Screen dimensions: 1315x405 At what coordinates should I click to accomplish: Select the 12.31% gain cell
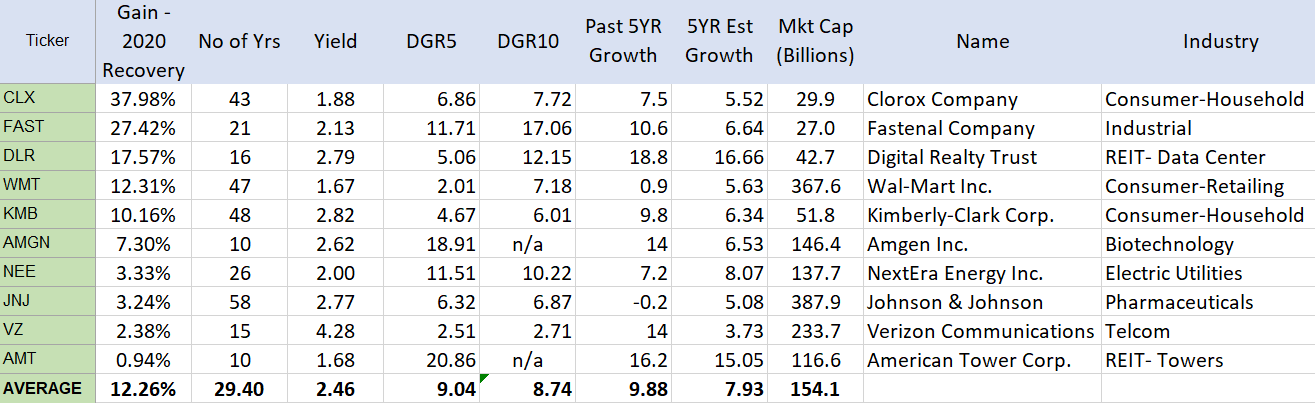144,186
